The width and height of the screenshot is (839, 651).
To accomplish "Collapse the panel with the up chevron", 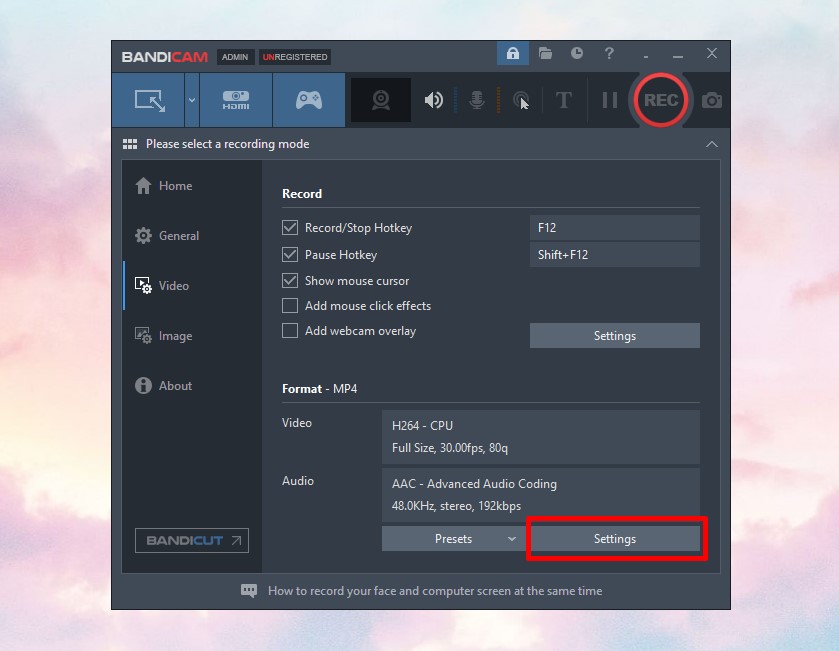I will [712, 144].
